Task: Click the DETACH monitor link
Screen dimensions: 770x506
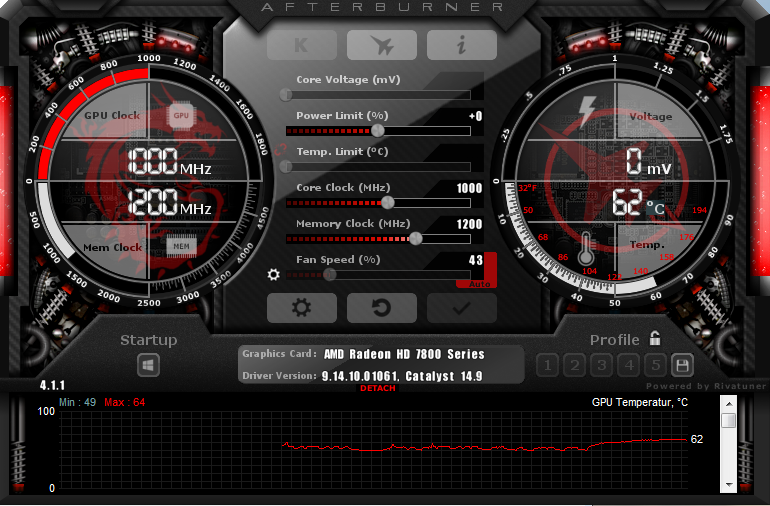Action: point(378,388)
